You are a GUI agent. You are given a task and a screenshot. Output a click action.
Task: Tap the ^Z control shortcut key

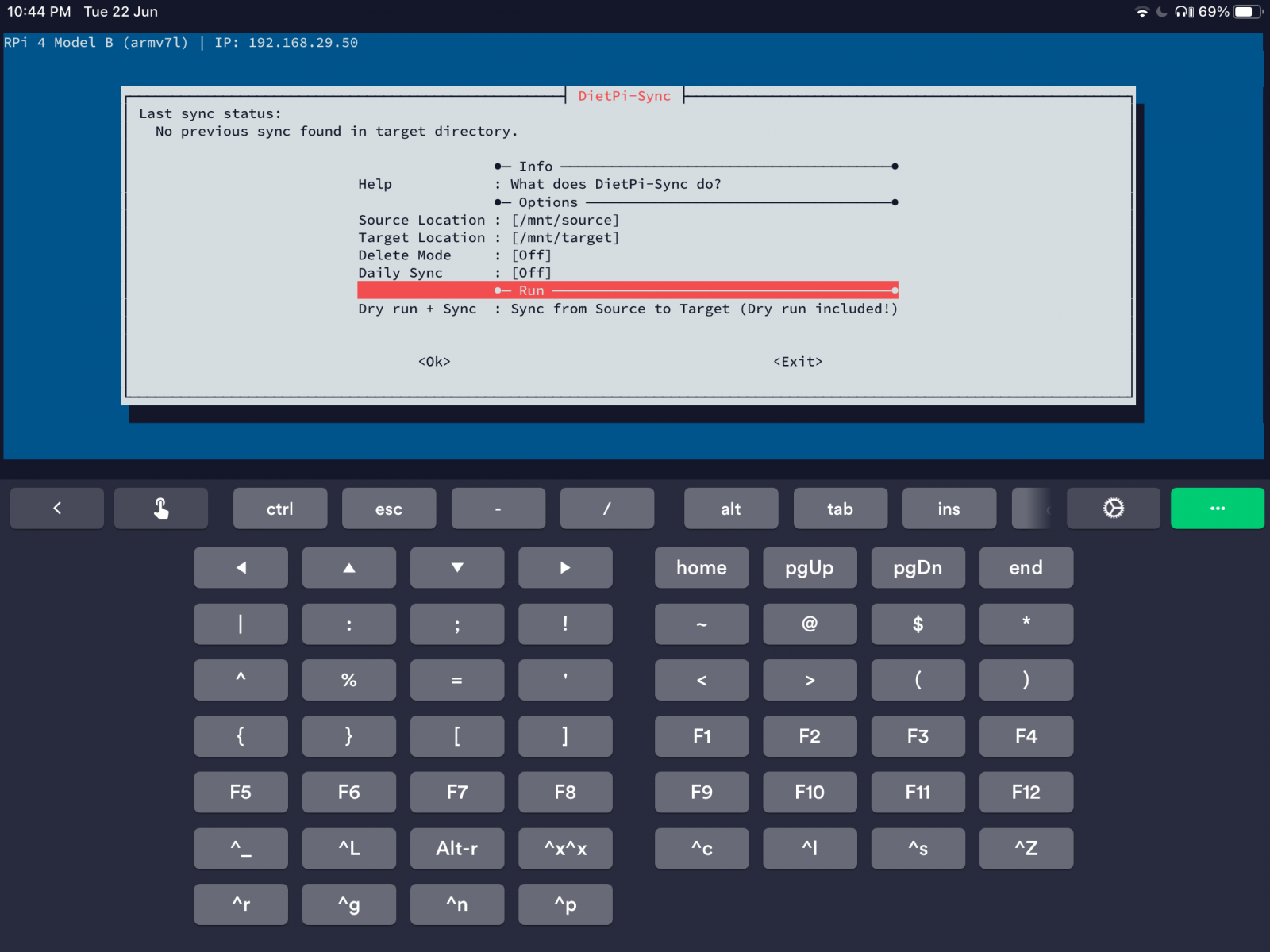point(1026,848)
